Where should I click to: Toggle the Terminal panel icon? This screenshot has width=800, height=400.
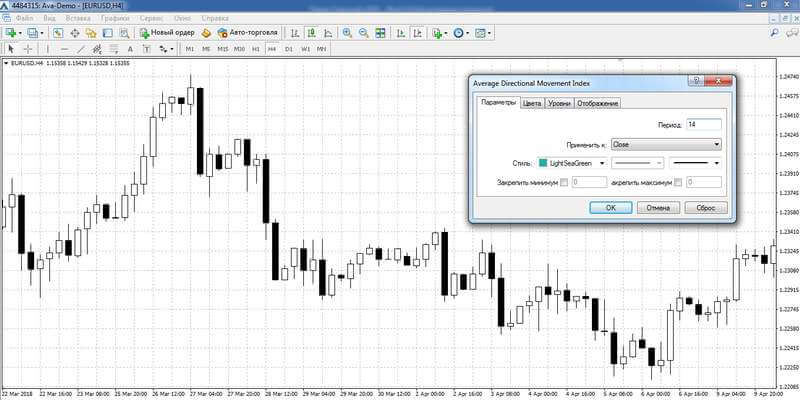[107, 33]
